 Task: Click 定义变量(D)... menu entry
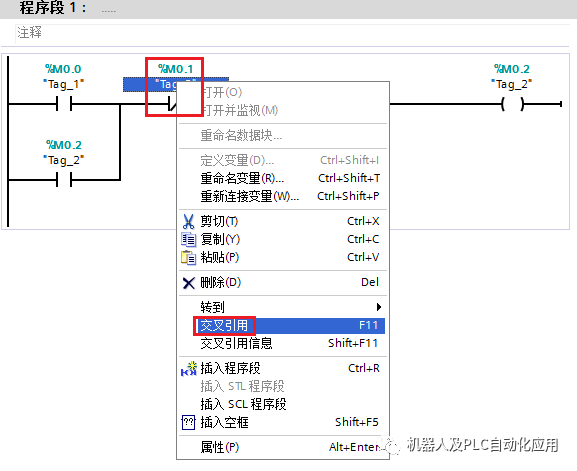click(282, 160)
